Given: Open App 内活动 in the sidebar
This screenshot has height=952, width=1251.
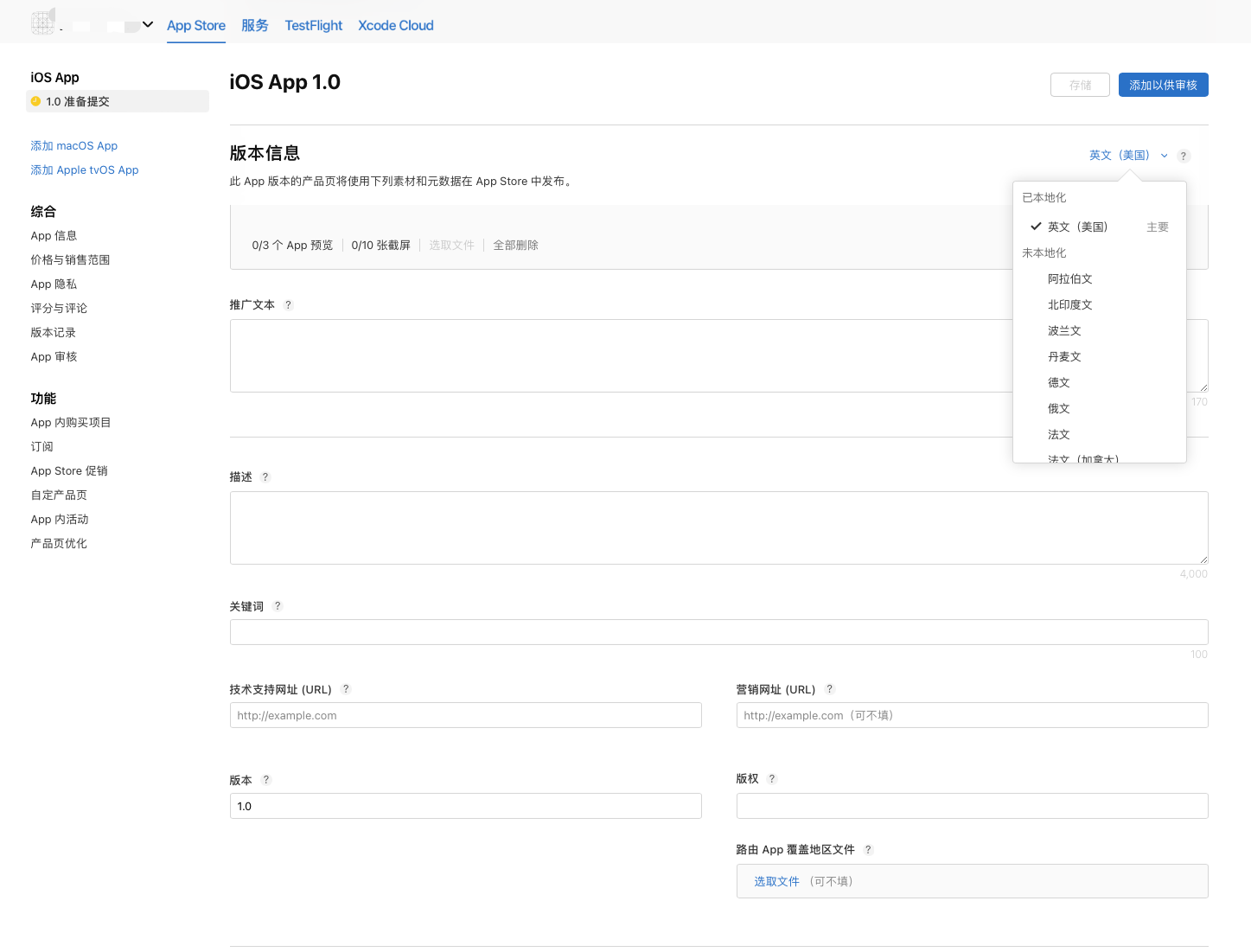Looking at the screenshot, I should (60, 520).
